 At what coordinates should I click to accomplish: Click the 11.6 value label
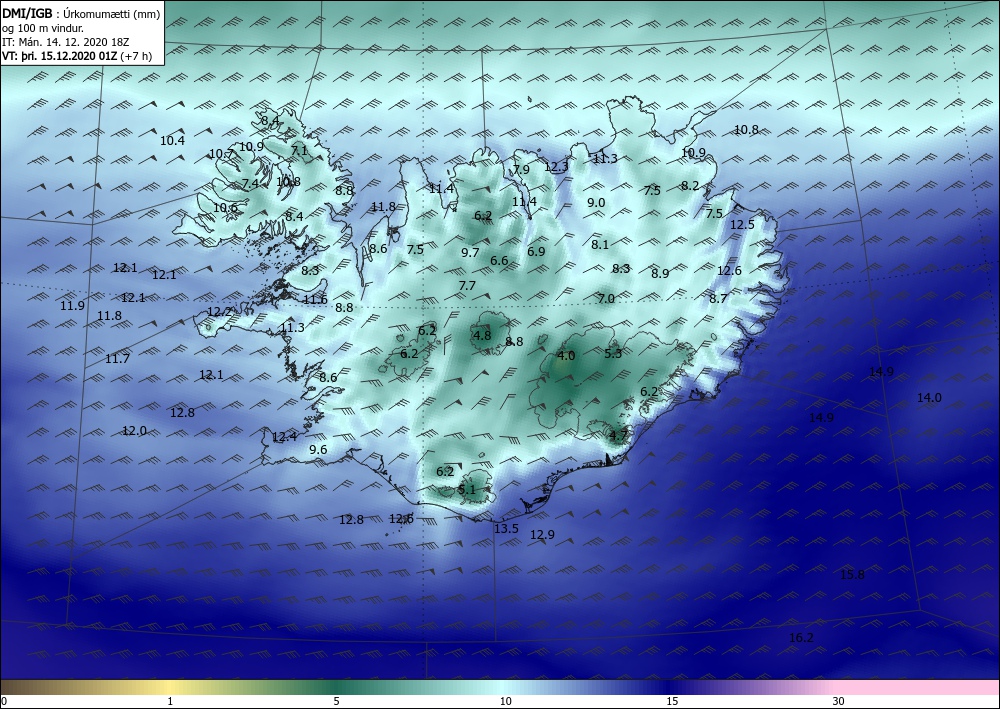point(315,300)
